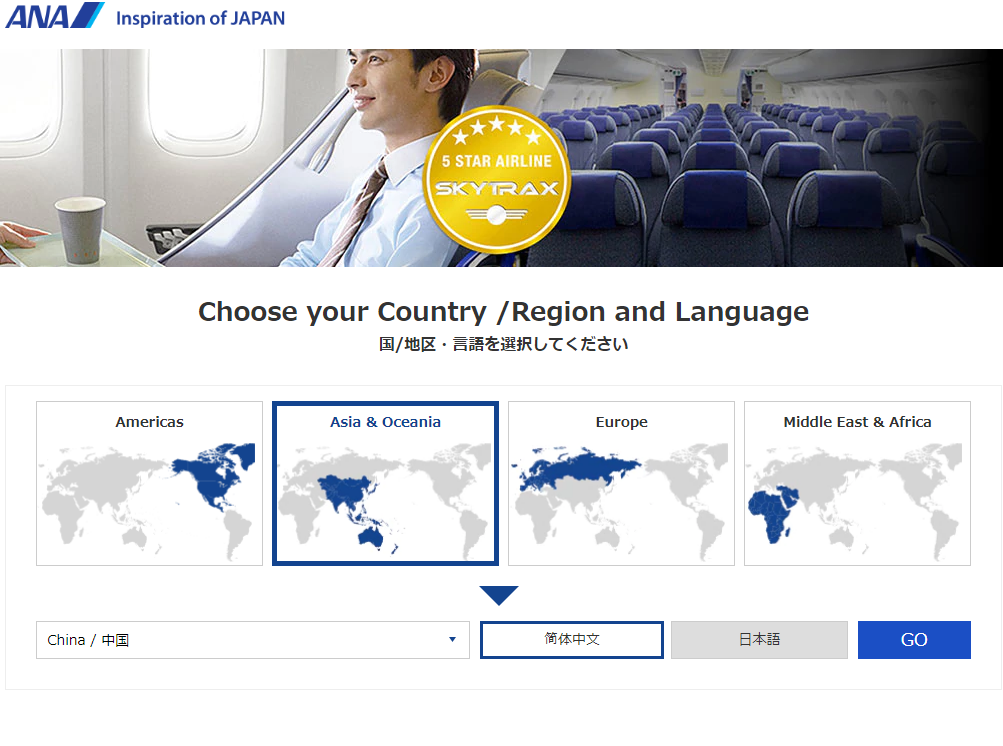Viewport: 1003px width, 746px height.
Task: Click the Inspiration of JAPAN tagline
Action: click(x=200, y=18)
